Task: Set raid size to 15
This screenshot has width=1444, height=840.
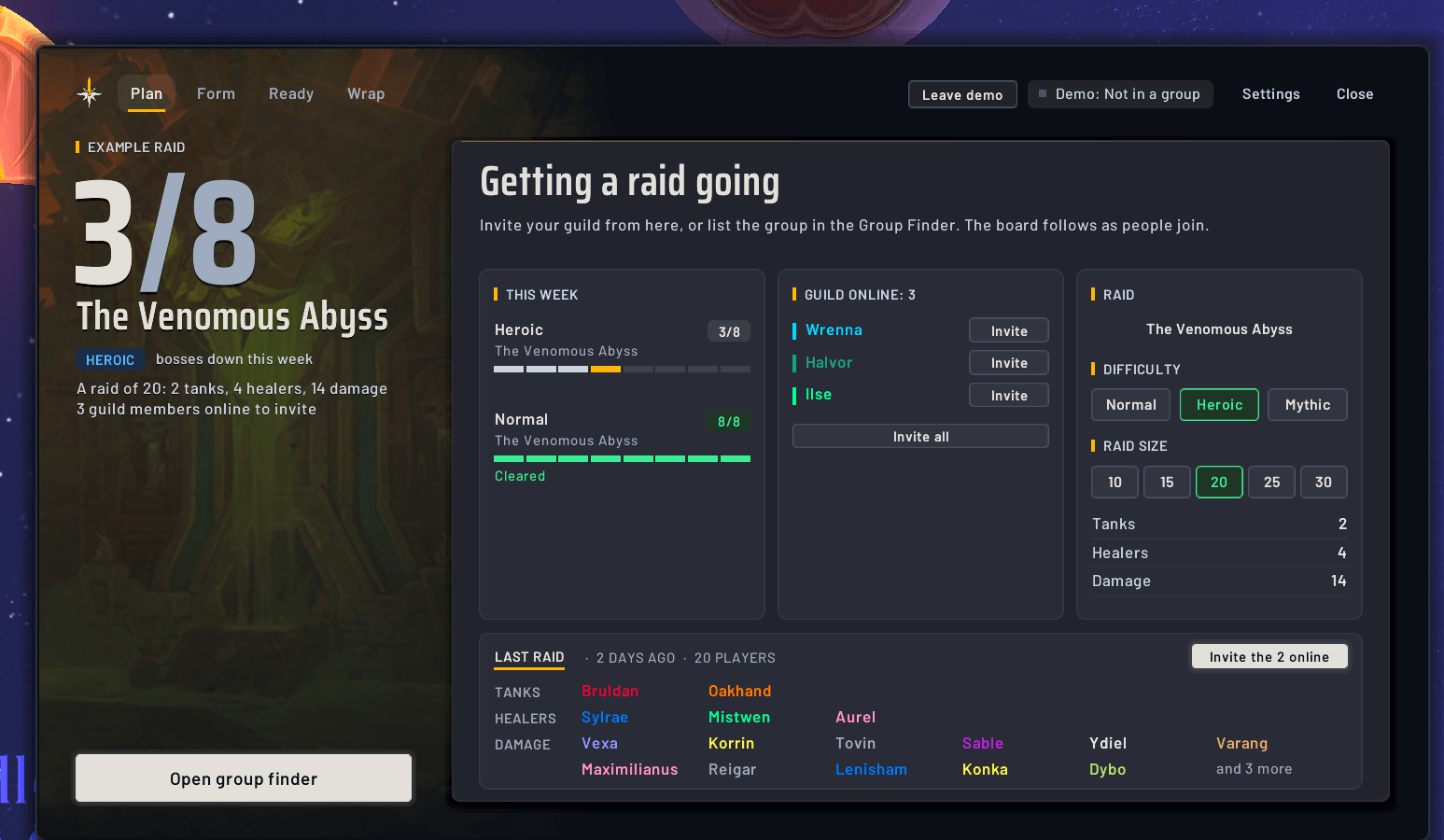Action: click(1167, 482)
